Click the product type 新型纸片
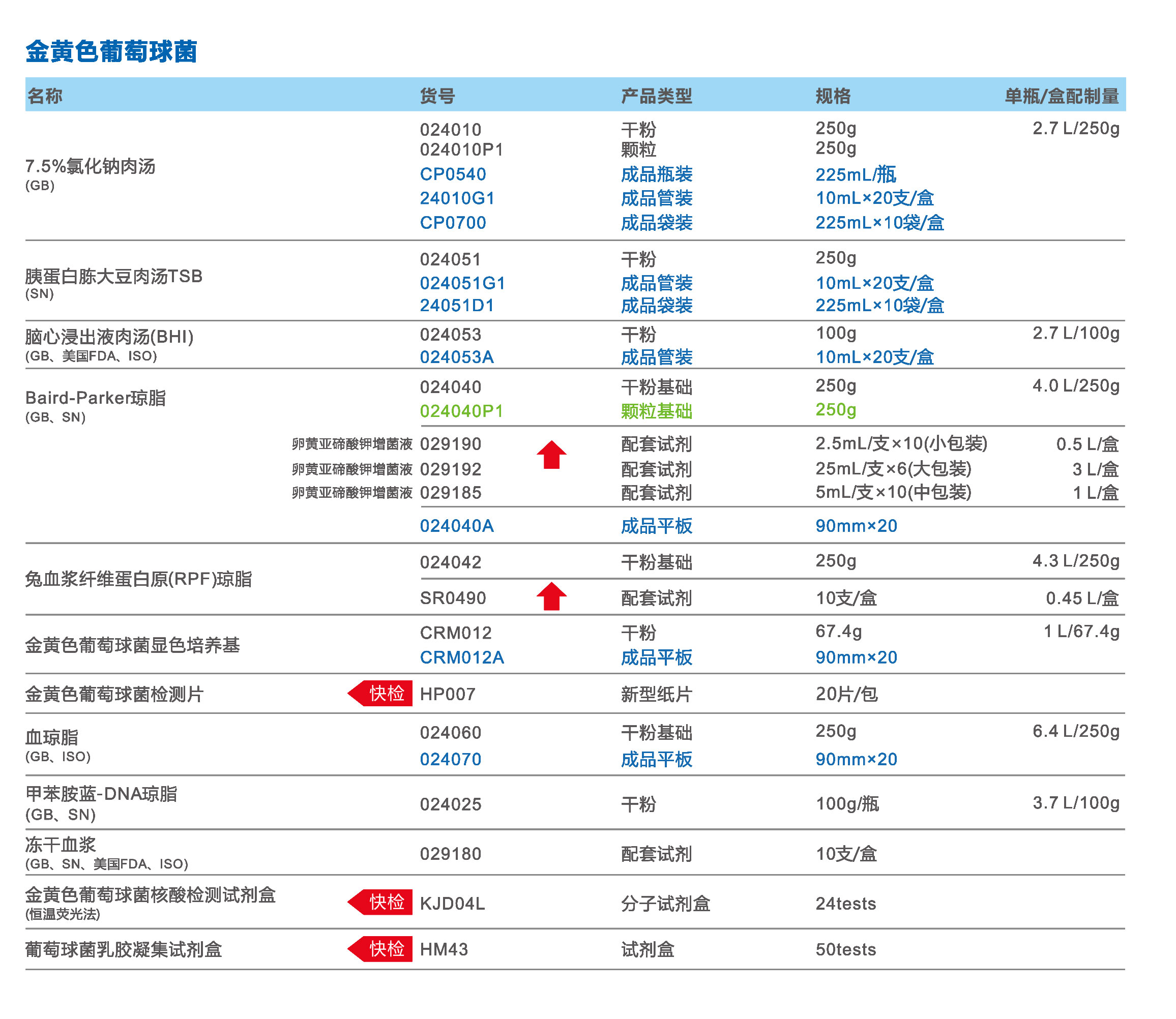This screenshot has height=1019, width=1176. click(657, 694)
